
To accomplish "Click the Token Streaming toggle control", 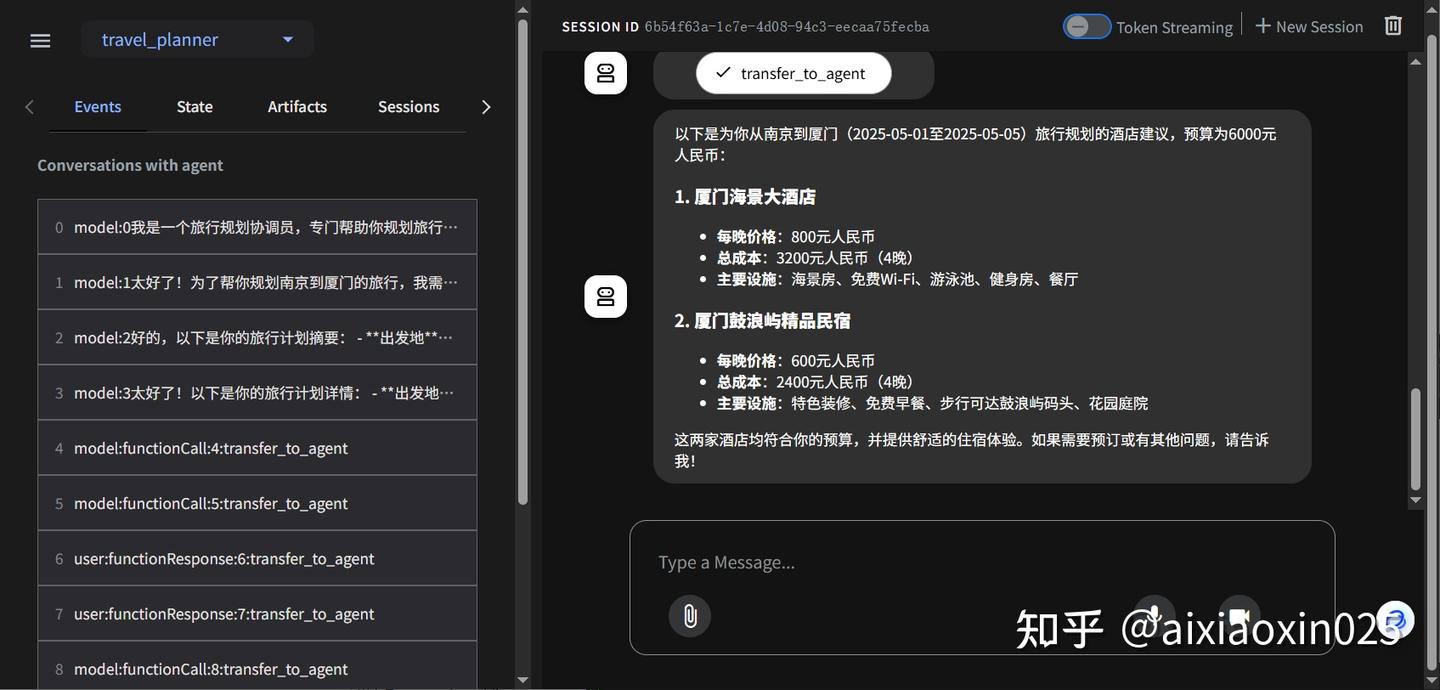I will pos(1086,26).
